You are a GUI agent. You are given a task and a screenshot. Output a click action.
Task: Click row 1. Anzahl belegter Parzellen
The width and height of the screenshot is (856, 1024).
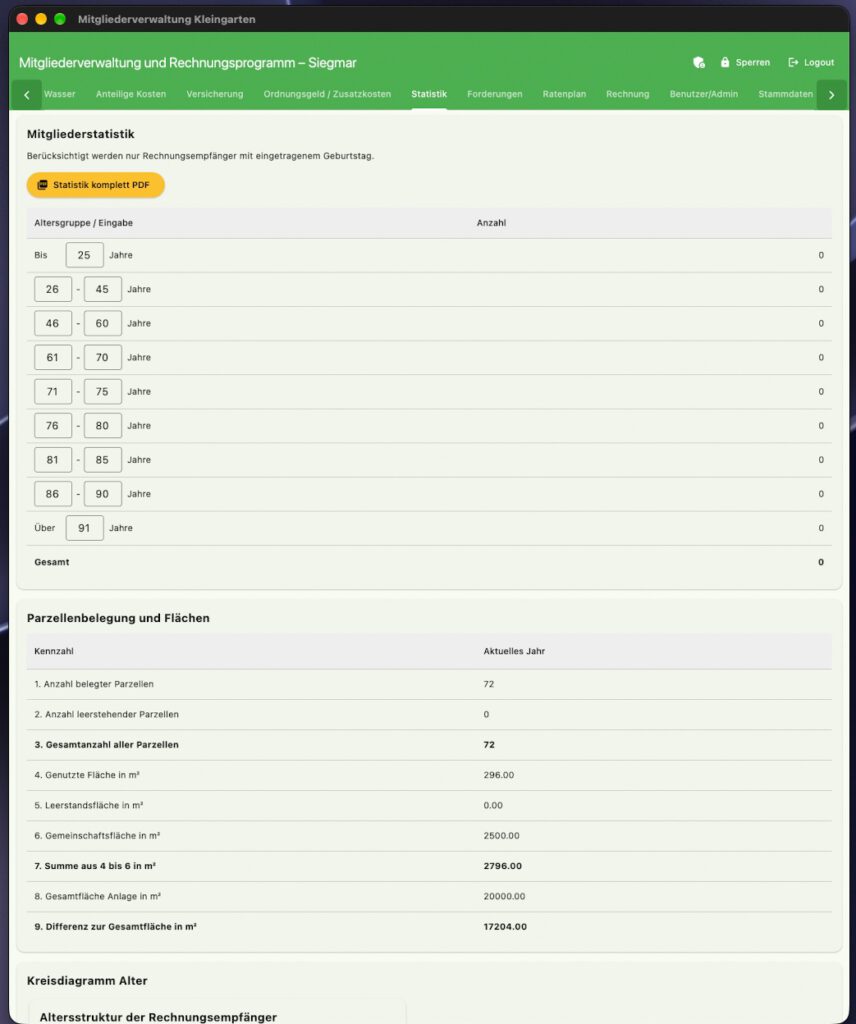tap(429, 684)
